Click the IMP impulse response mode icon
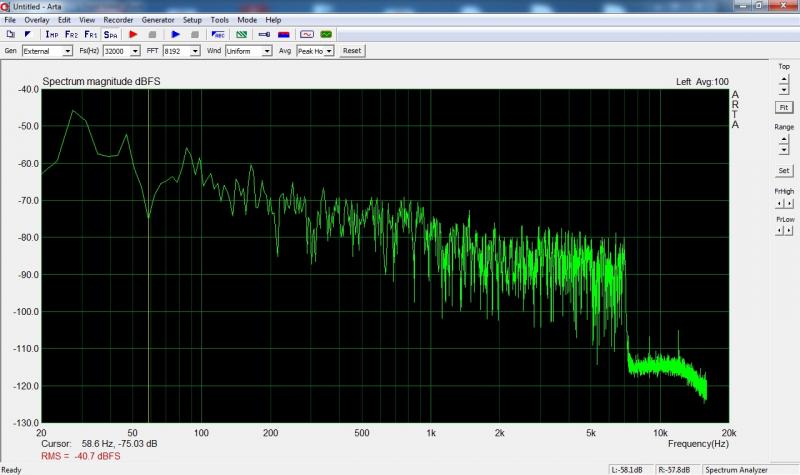Image resolution: width=800 pixels, height=475 pixels. click(52, 34)
